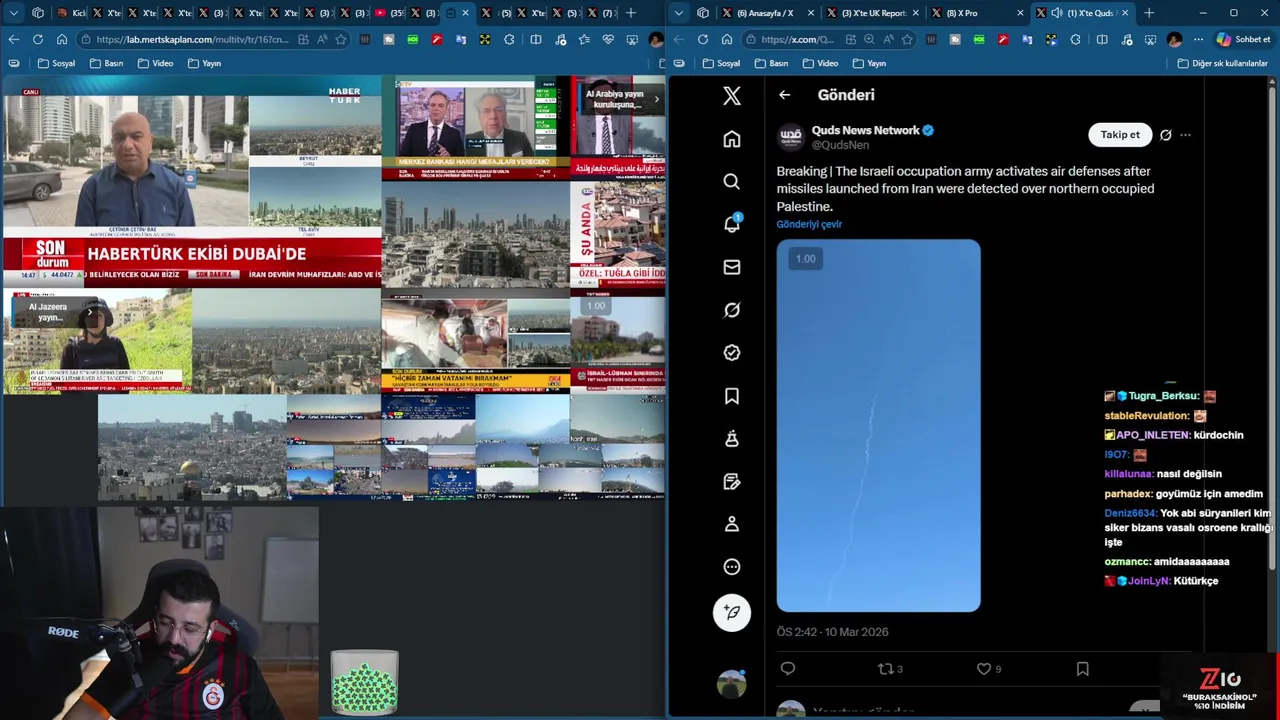Click the Sohbet et Copilot button

click(1243, 39)
